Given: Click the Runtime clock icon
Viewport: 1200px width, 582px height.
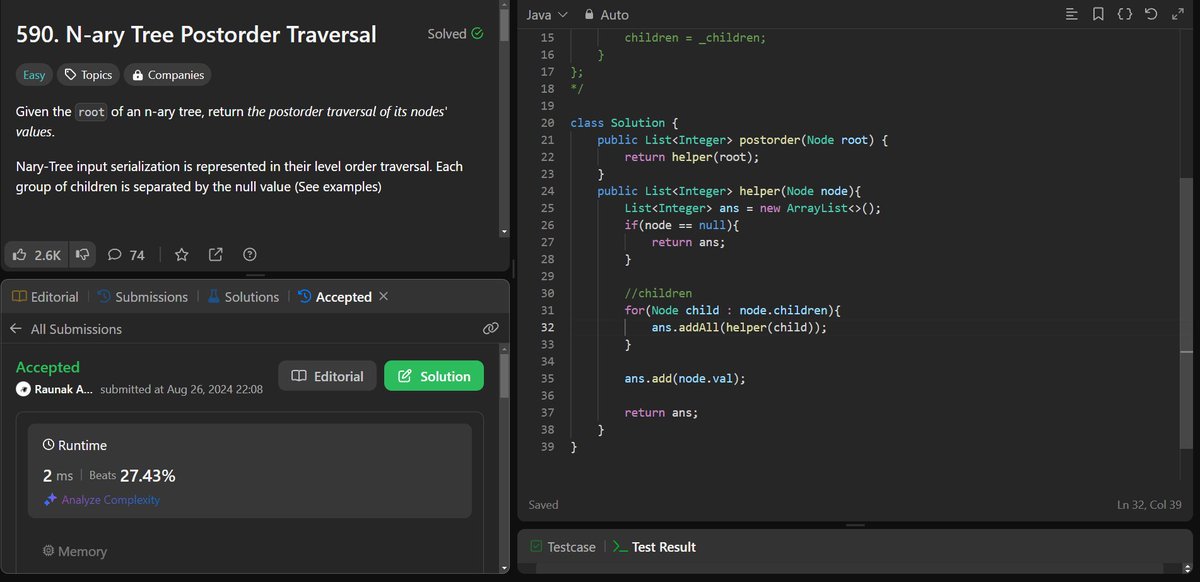Looking at the screenshot, I should (49, 445).
